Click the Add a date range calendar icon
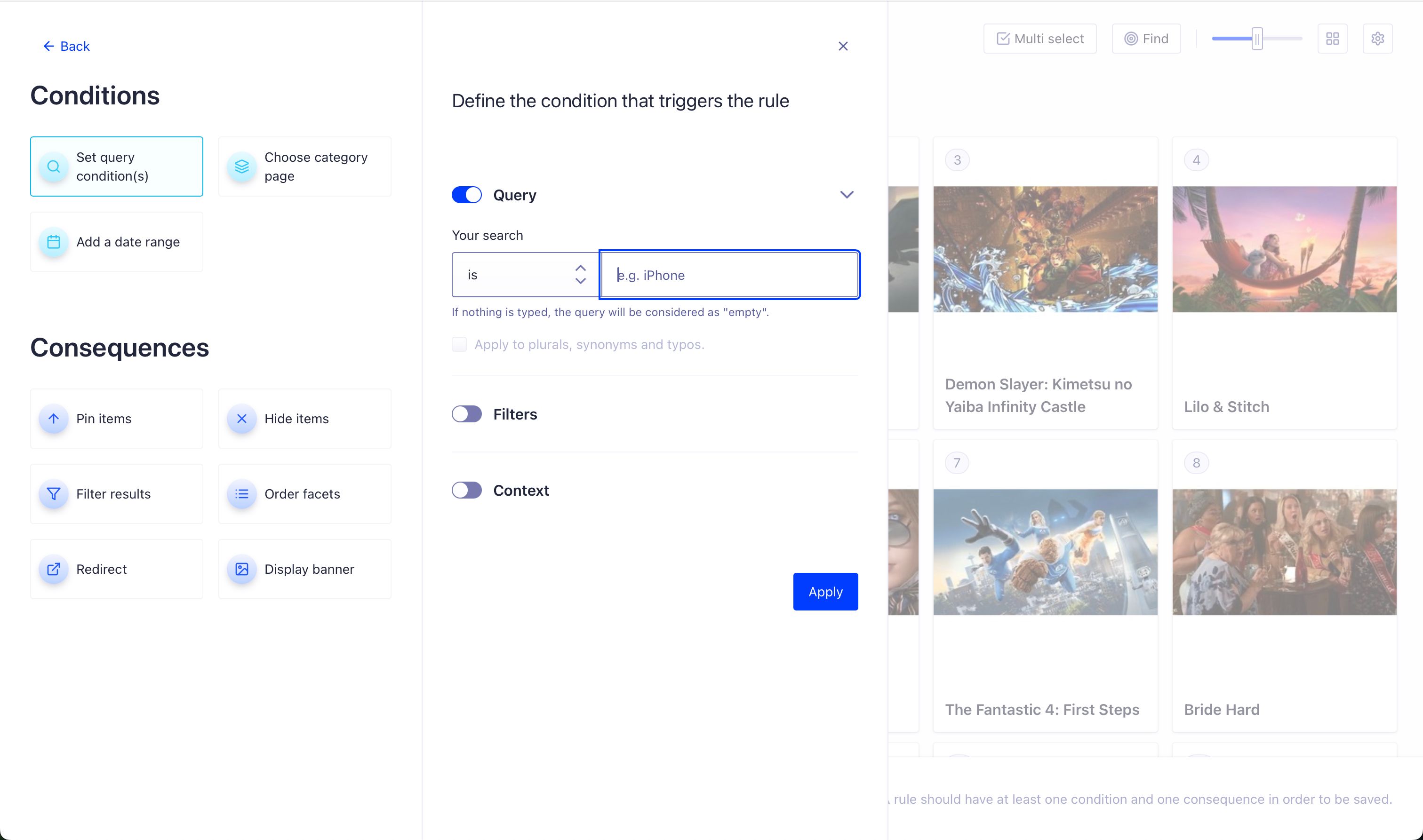The width and height of the screenshot is (1423, 840). pyautogui.click(x=53, y=242)
